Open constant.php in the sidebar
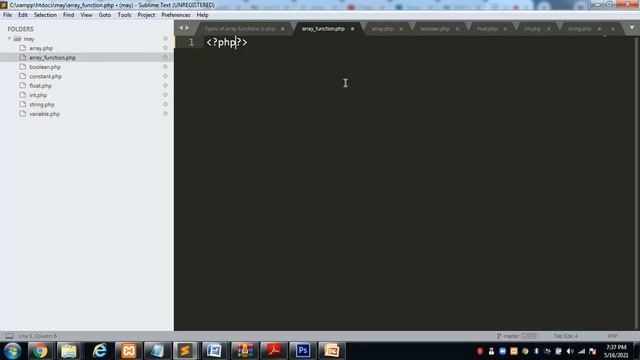 (45, 76)
